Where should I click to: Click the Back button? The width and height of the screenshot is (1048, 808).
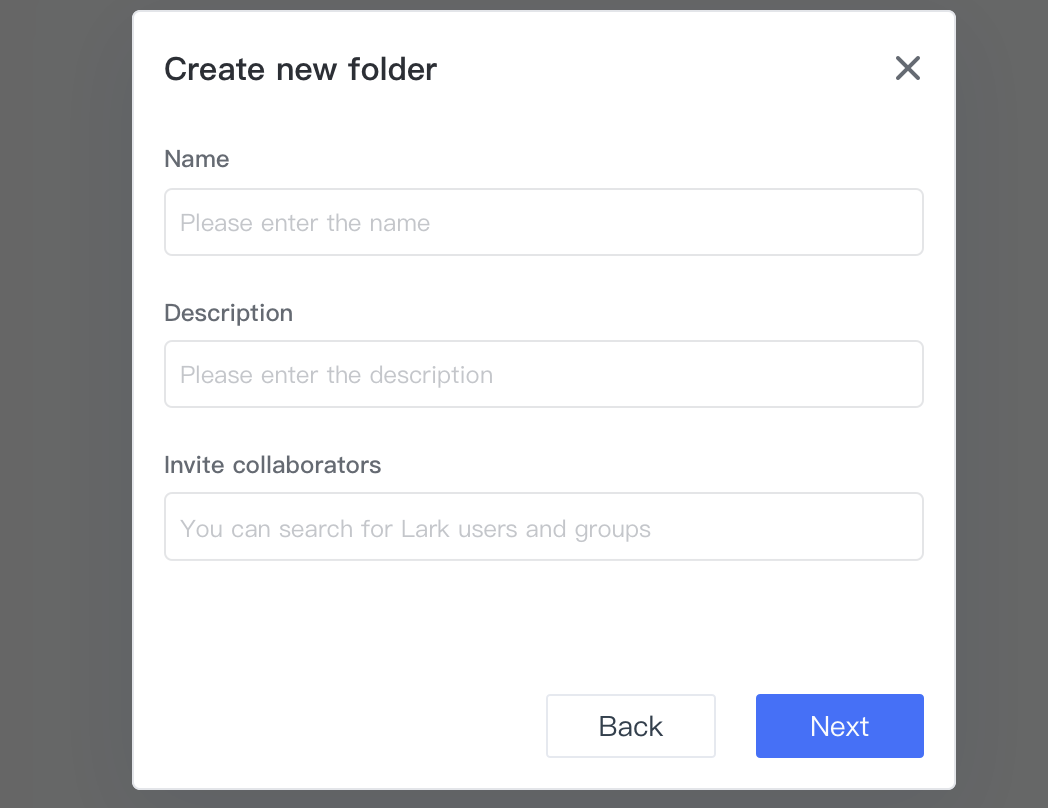[x=630, y=726]
